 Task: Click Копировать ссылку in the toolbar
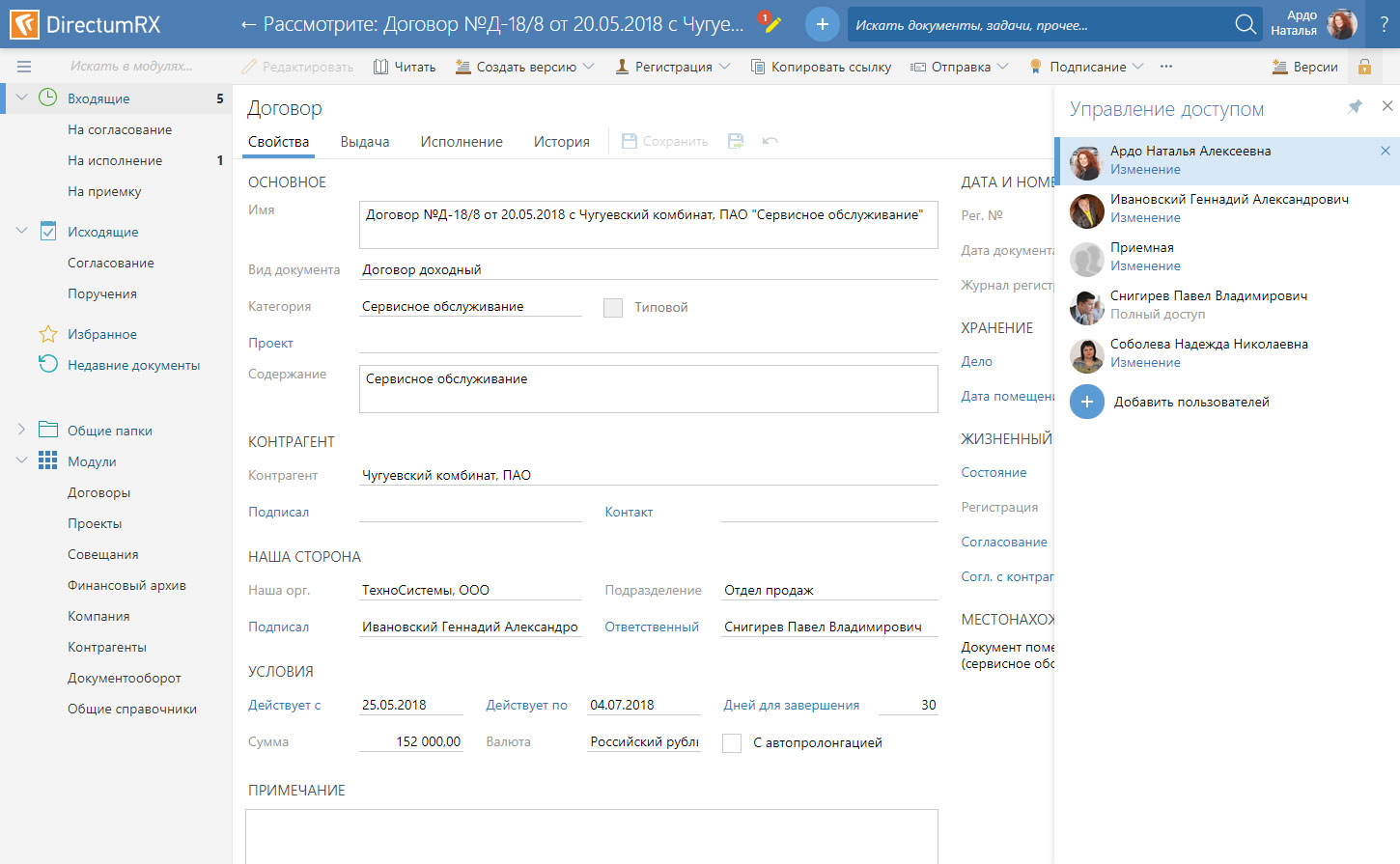(x=821, y=67)
